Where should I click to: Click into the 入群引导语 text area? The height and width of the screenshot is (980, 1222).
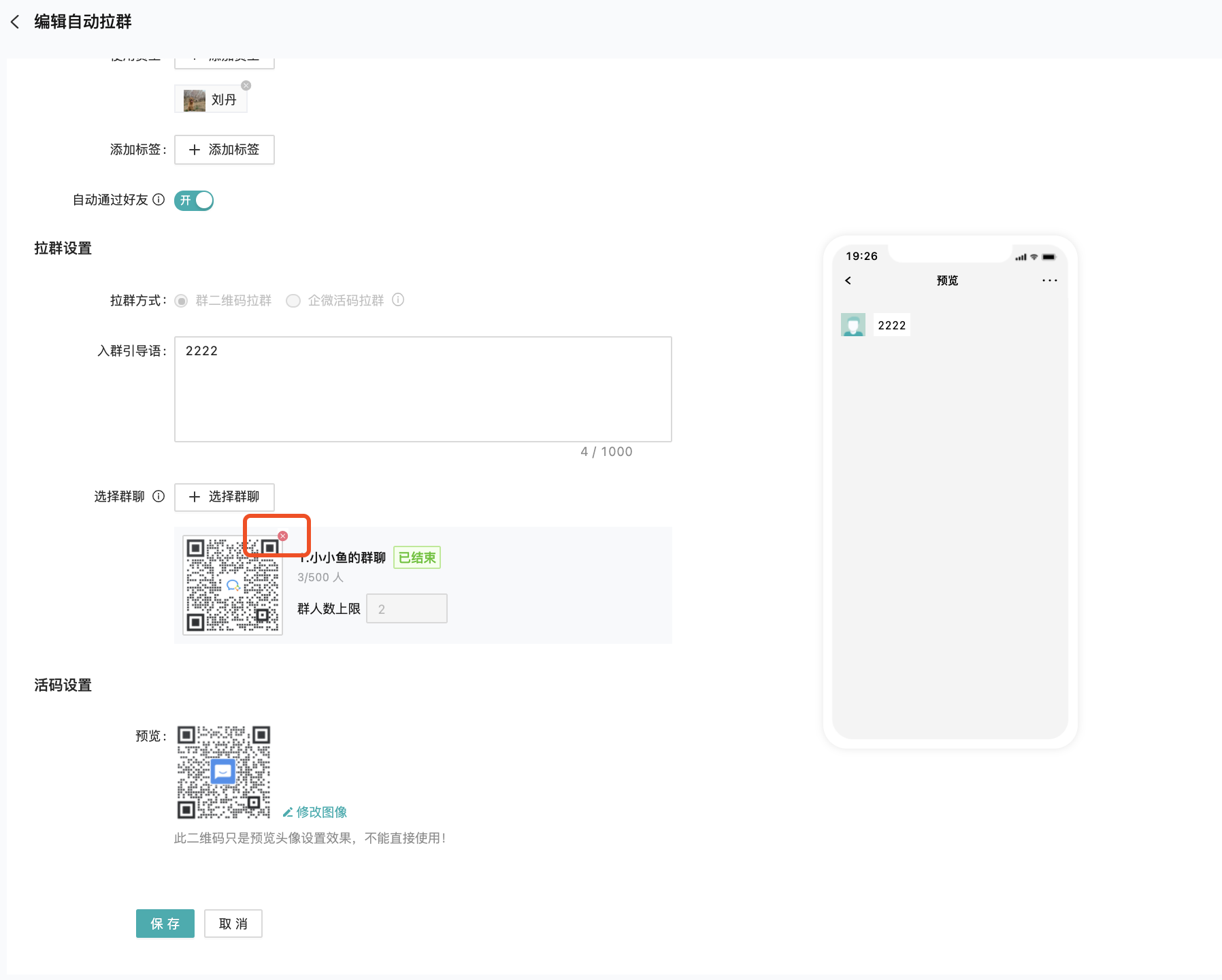click(x=423, y=389)
